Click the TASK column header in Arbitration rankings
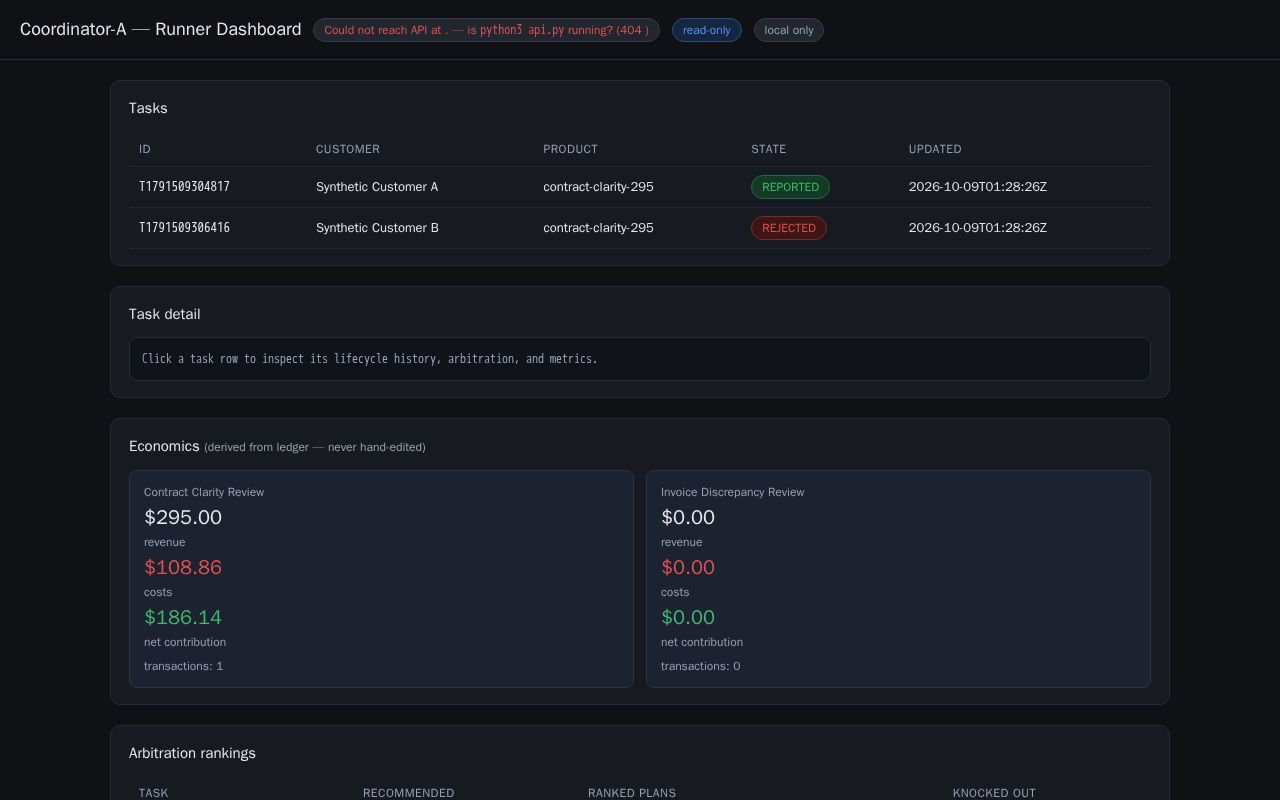The image size is (1280, 800). click(x=154, y=793)
